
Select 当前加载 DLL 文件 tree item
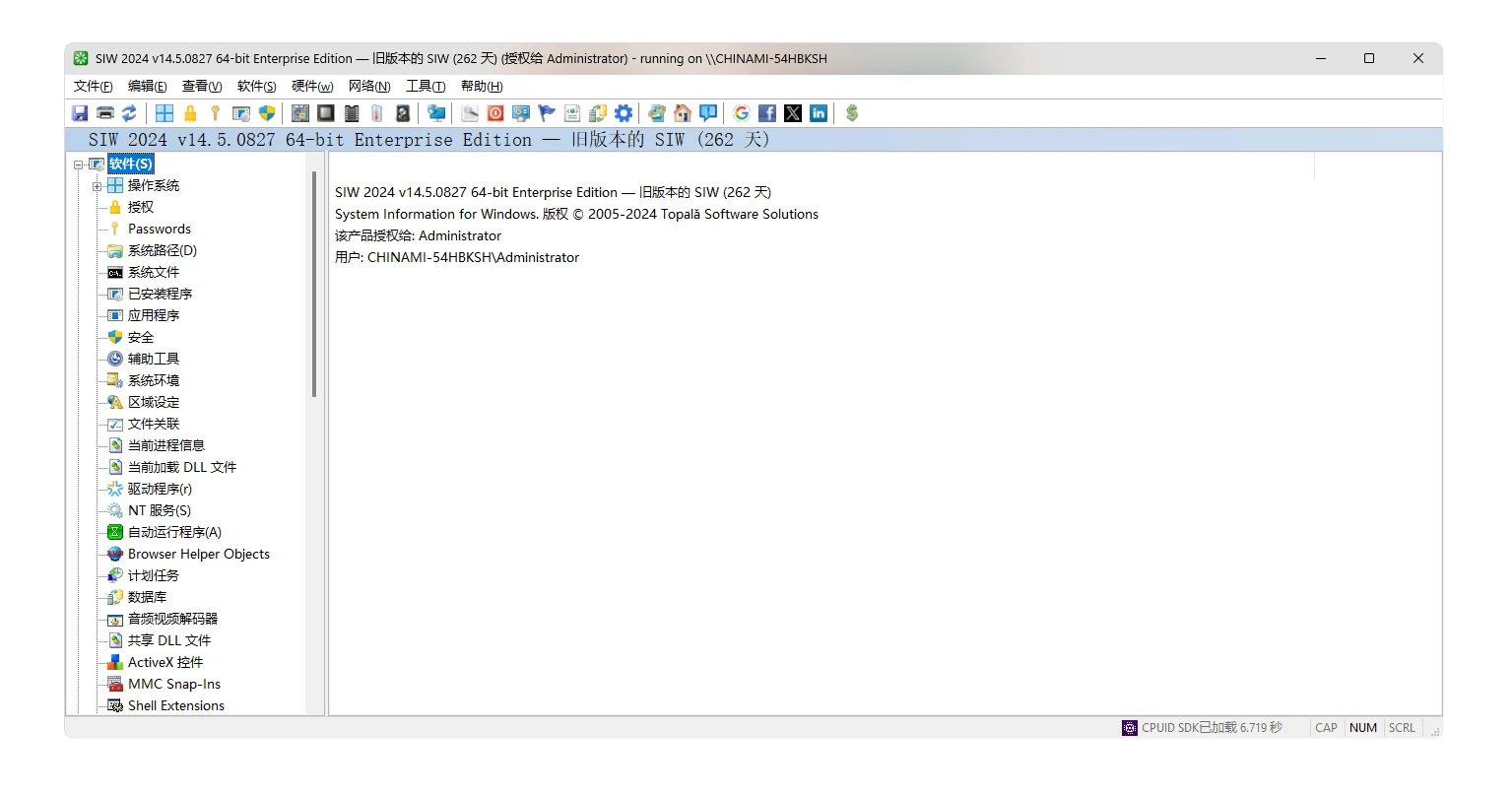(x=182, y=467)
